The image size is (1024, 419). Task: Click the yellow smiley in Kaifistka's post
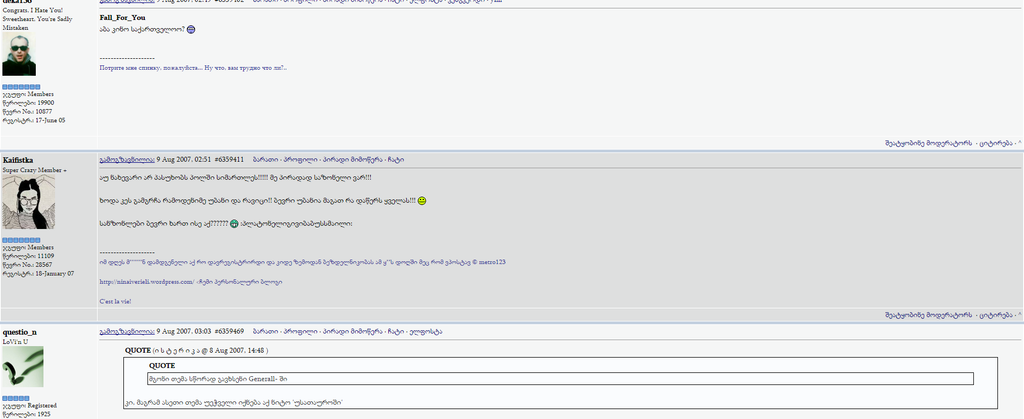pyautogui.click(x=422, y=201)
